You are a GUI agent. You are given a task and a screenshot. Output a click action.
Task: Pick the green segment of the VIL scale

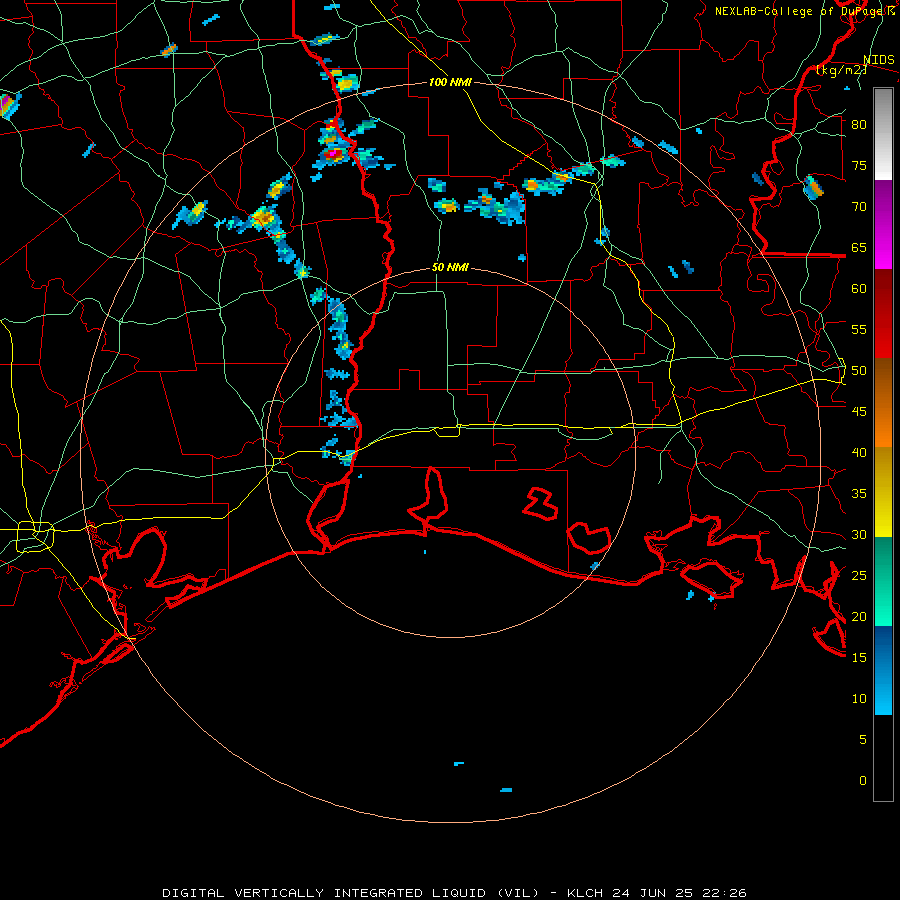[883, 581]
